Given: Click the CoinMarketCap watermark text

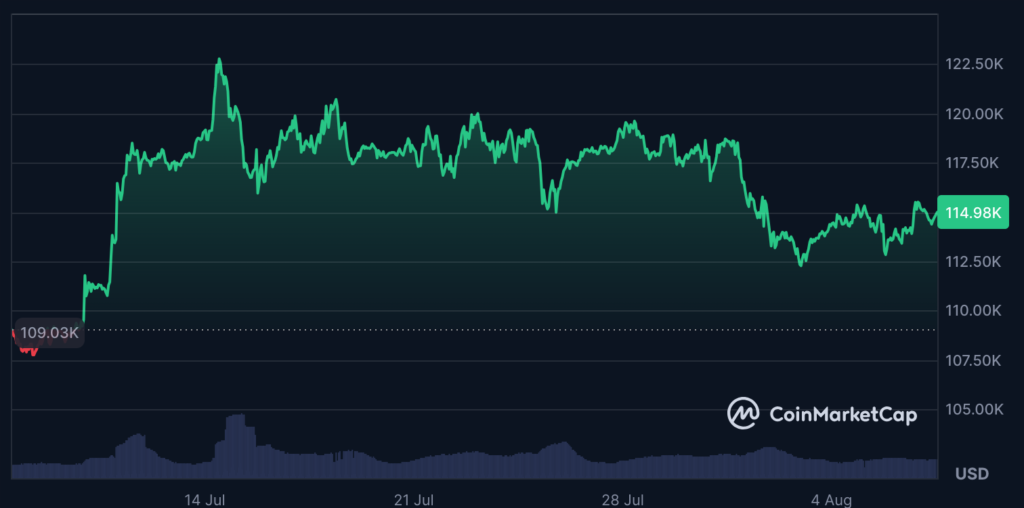Looking at the screenshot, I should coord(842,414).
